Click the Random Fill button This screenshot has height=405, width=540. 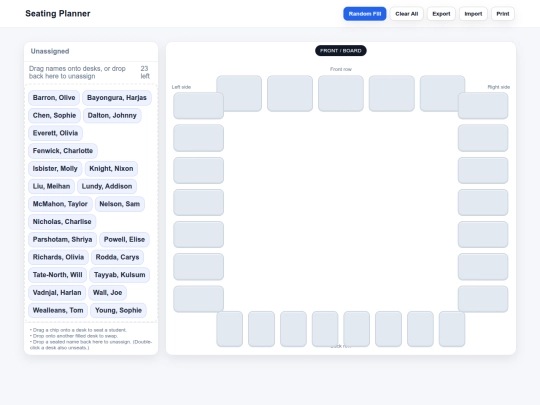364,14
